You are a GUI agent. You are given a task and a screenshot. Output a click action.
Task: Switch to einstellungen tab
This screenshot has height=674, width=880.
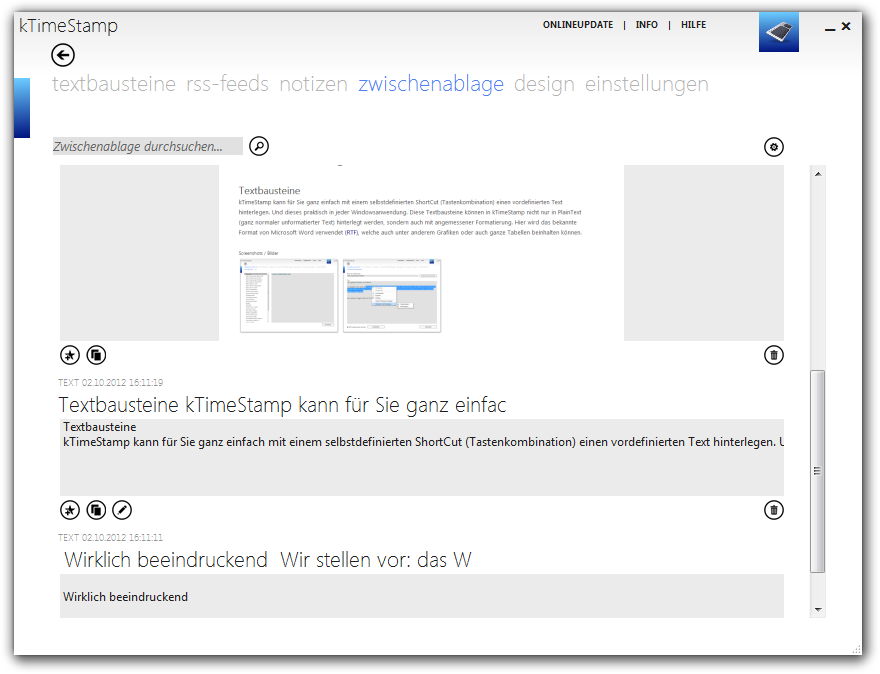pyautogui.click(x=647, y=84)
